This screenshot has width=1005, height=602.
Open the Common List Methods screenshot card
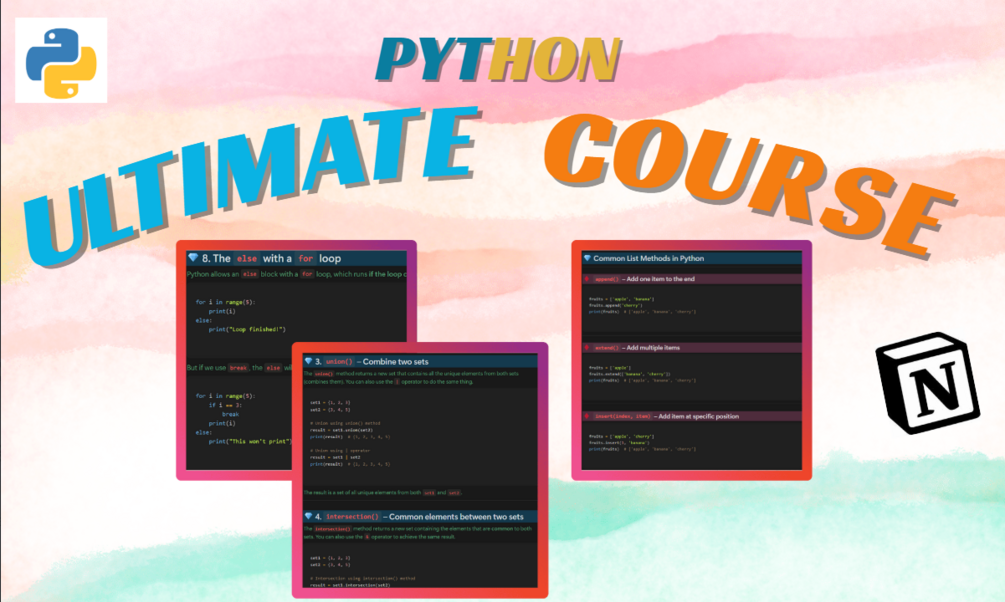(692, 360)
